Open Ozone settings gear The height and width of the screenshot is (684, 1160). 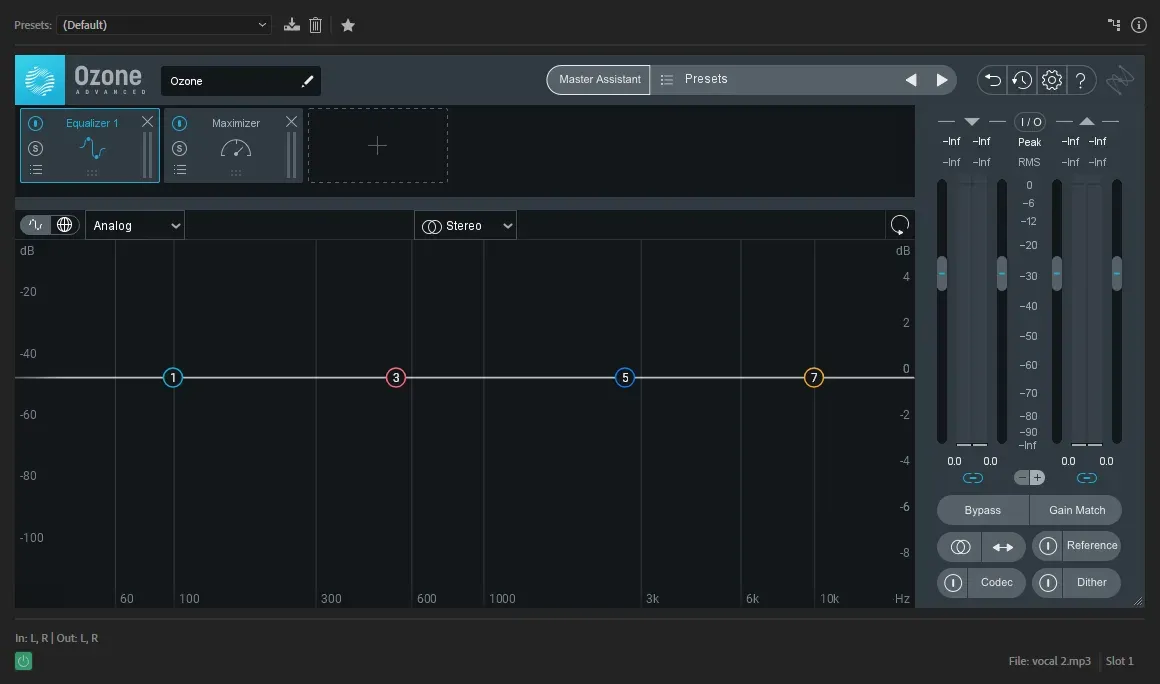[1051, 80]
